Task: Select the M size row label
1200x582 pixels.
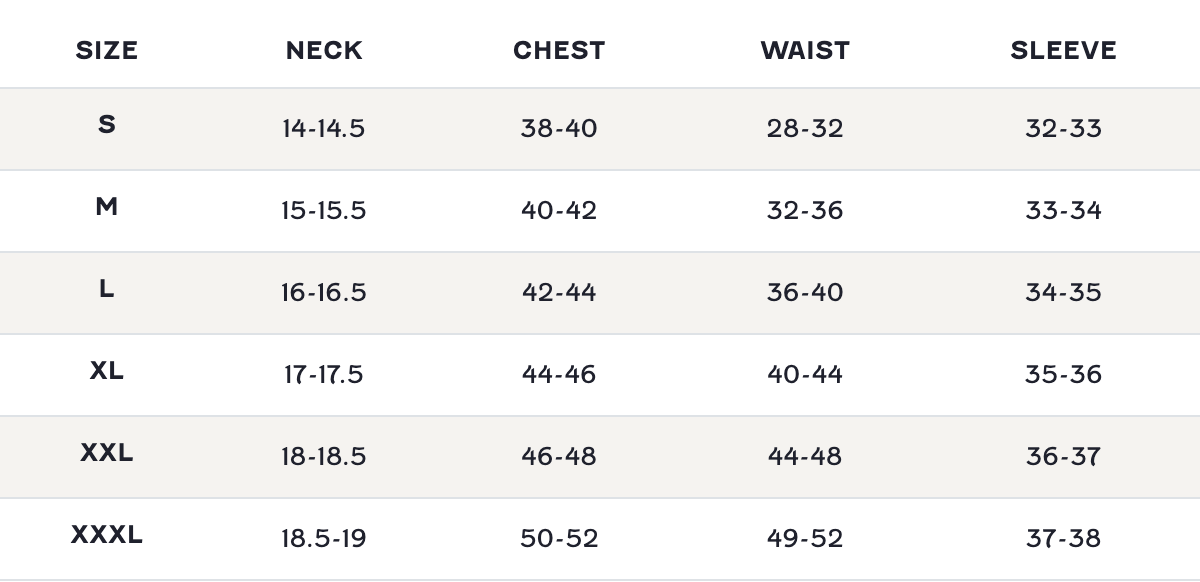Action: pos(107,207)
